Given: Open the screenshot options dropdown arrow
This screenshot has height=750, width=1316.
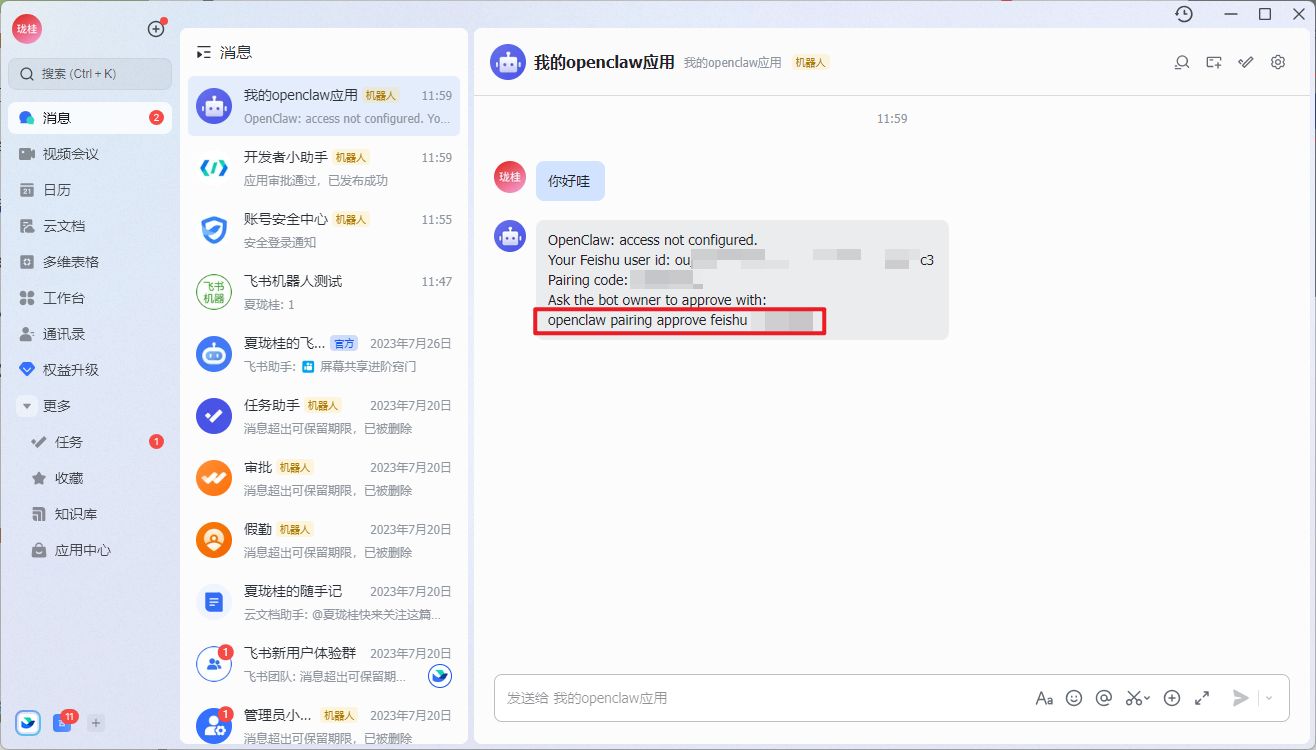Looking at the screenshot, I should point(1147,698).
